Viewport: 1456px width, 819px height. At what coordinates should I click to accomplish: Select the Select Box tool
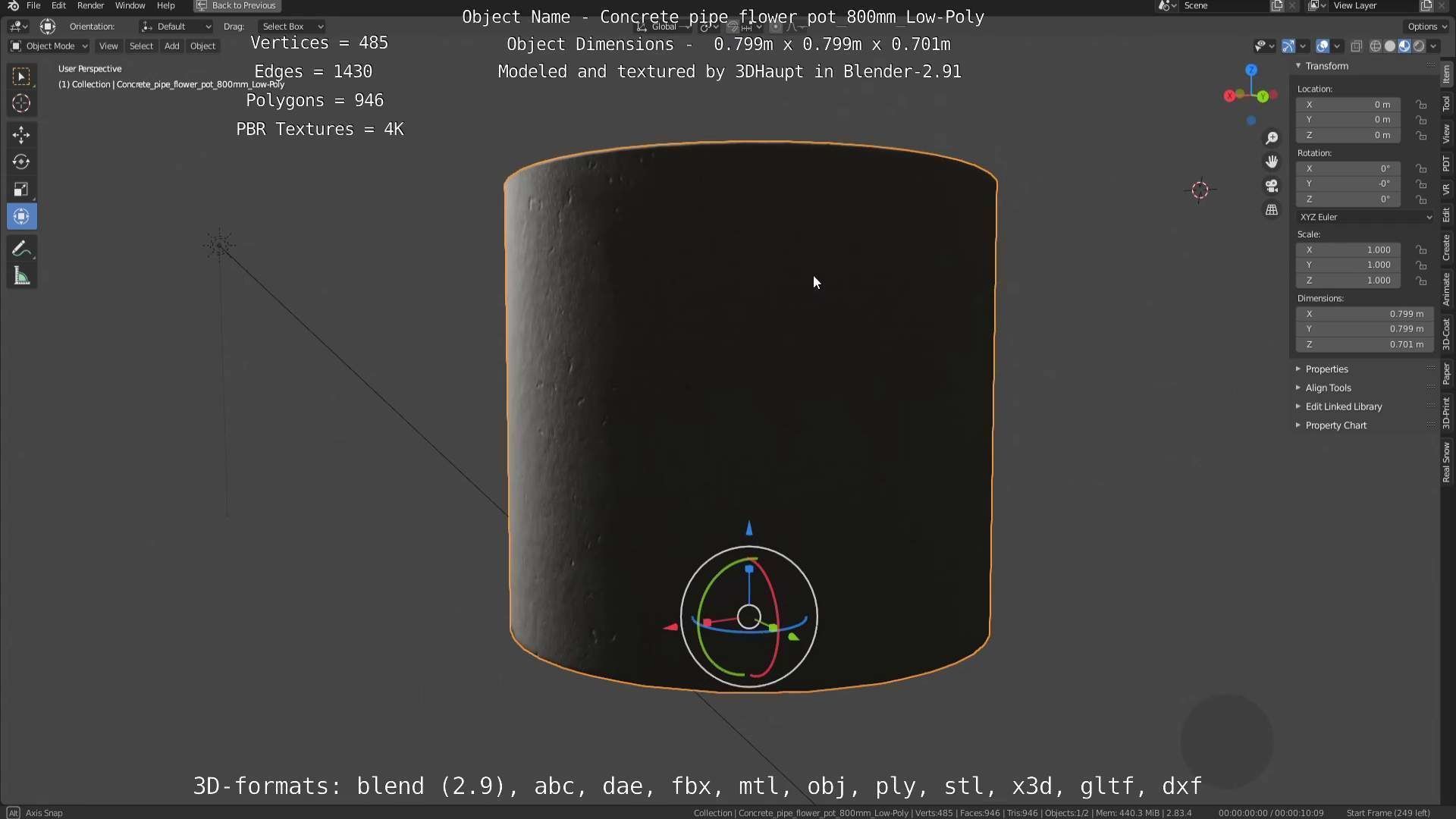[21, 76]
